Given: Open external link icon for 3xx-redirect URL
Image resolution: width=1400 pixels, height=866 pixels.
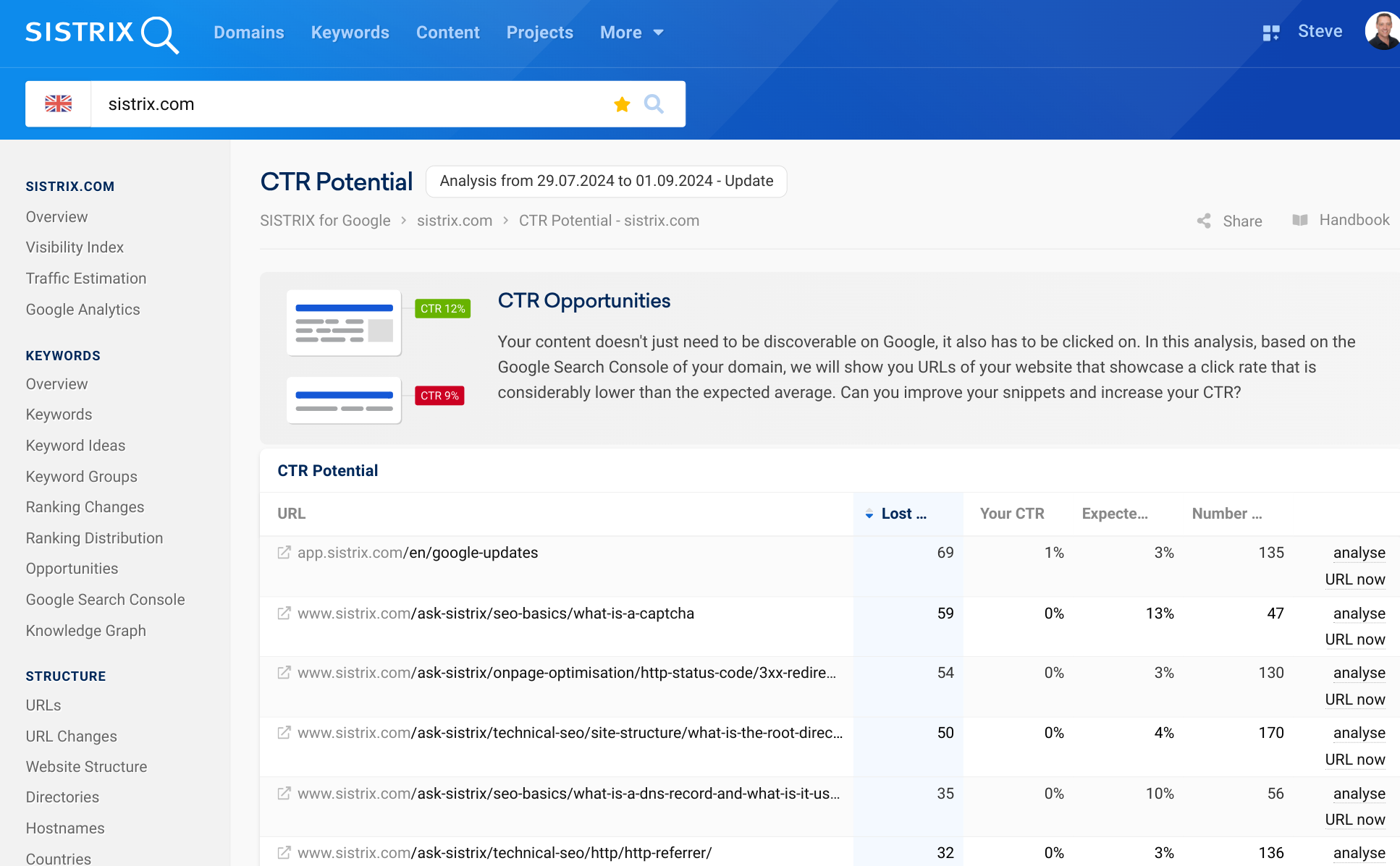Looking at the screenshot, I should tap(284, 673).
